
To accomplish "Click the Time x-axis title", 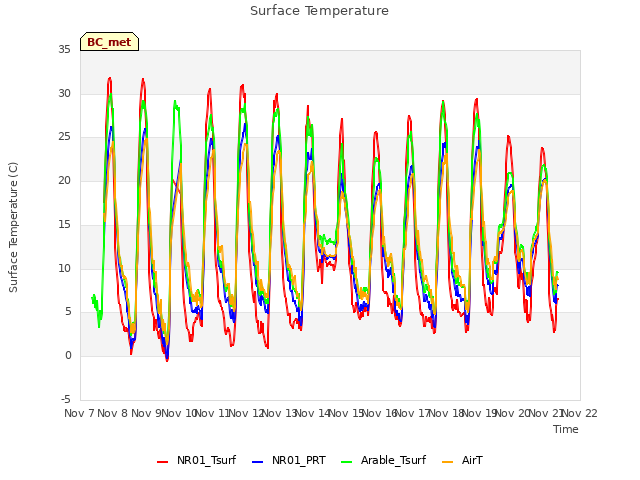I will coord(566,429).
